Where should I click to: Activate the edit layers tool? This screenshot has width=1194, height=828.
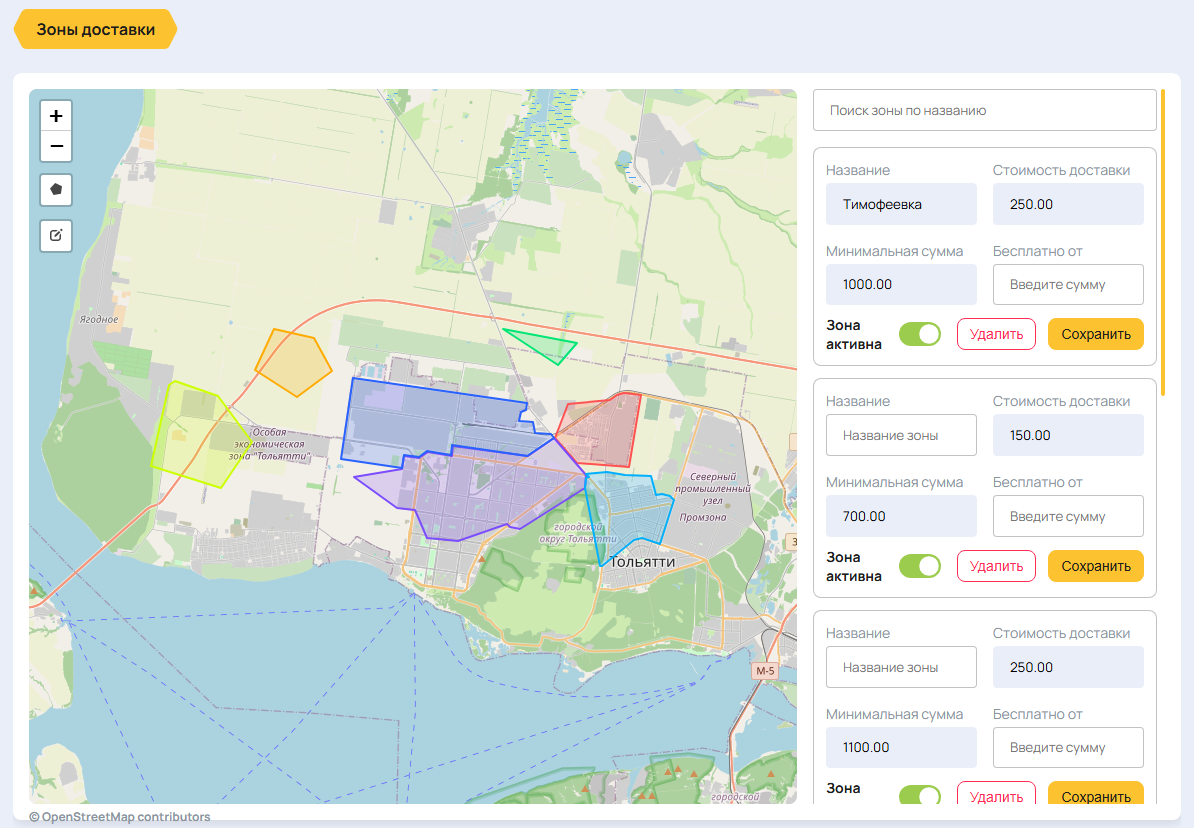(56, 235)
